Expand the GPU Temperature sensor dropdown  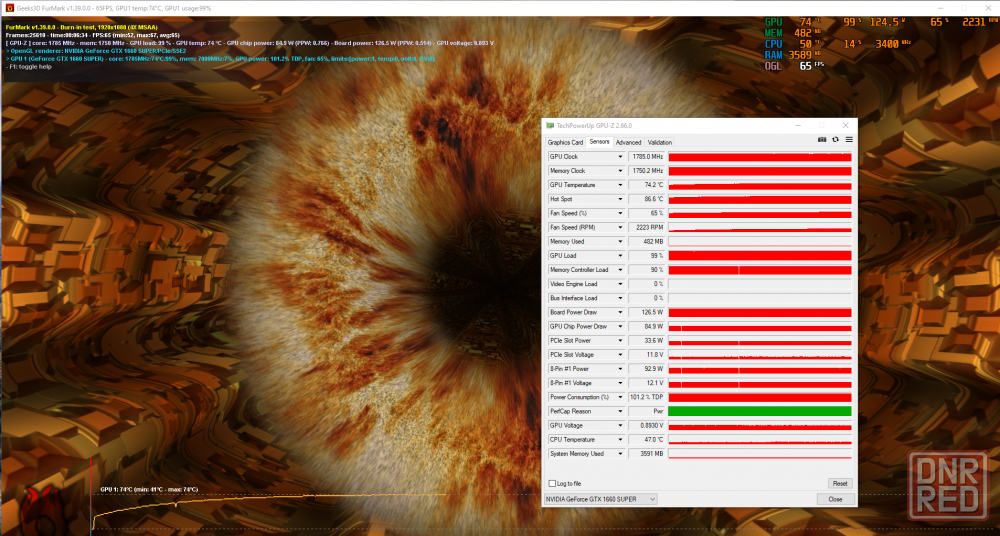point(619,185)
